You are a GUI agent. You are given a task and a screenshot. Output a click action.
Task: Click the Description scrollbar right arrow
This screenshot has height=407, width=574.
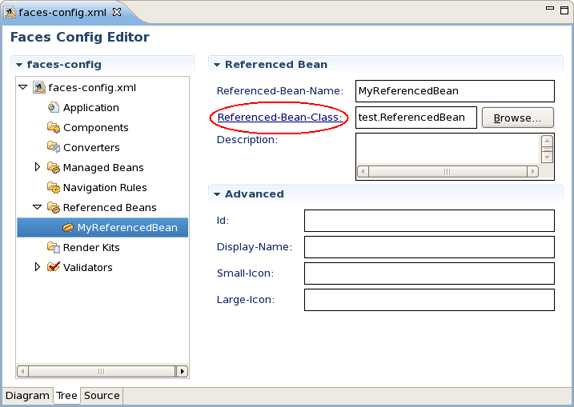tap(533, 171)
